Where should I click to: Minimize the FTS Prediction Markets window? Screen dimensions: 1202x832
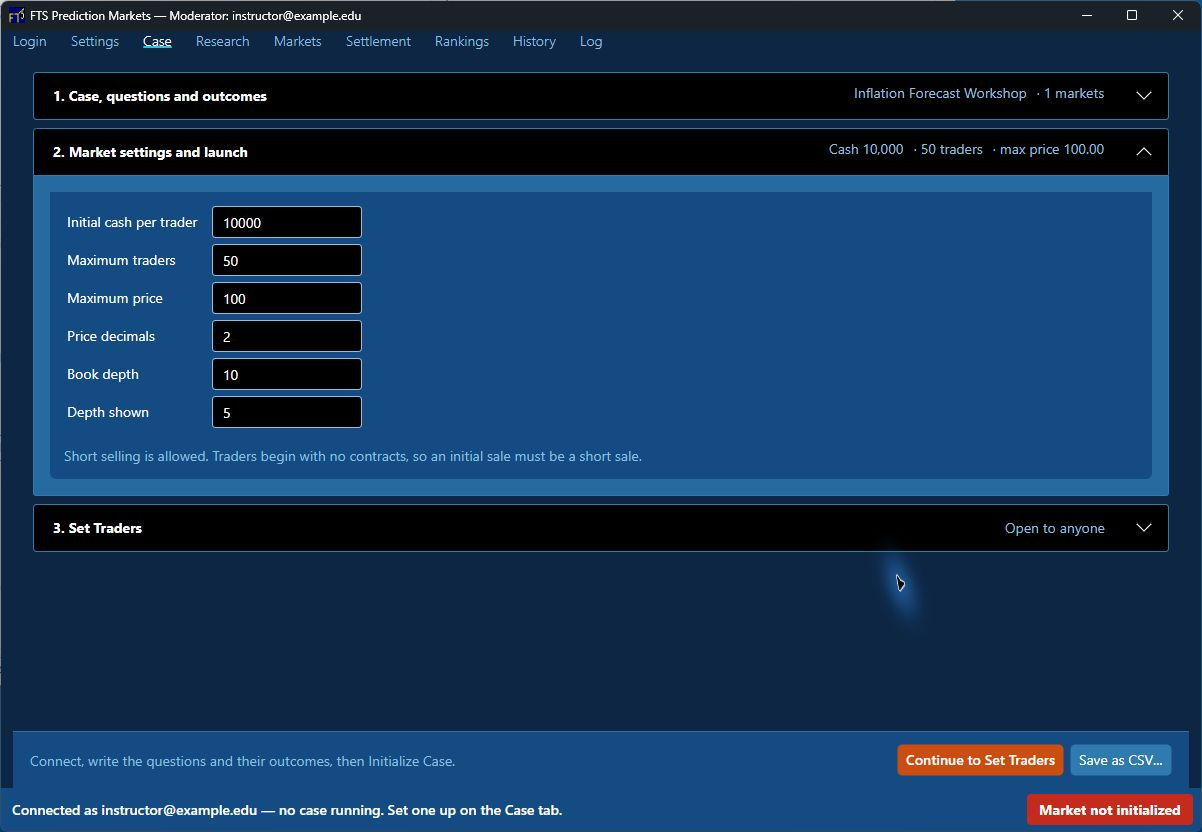pyautogui.click(x=1087, y=15)
